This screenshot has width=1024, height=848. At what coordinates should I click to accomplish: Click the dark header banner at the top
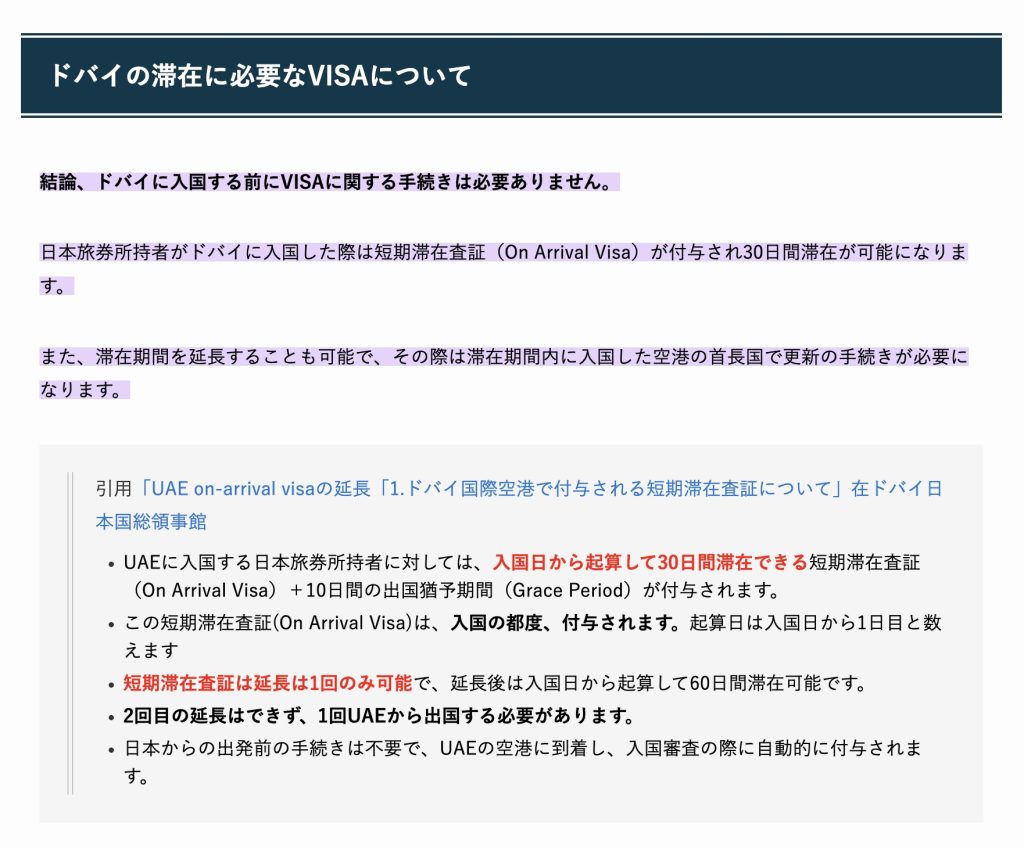point(512,73)
